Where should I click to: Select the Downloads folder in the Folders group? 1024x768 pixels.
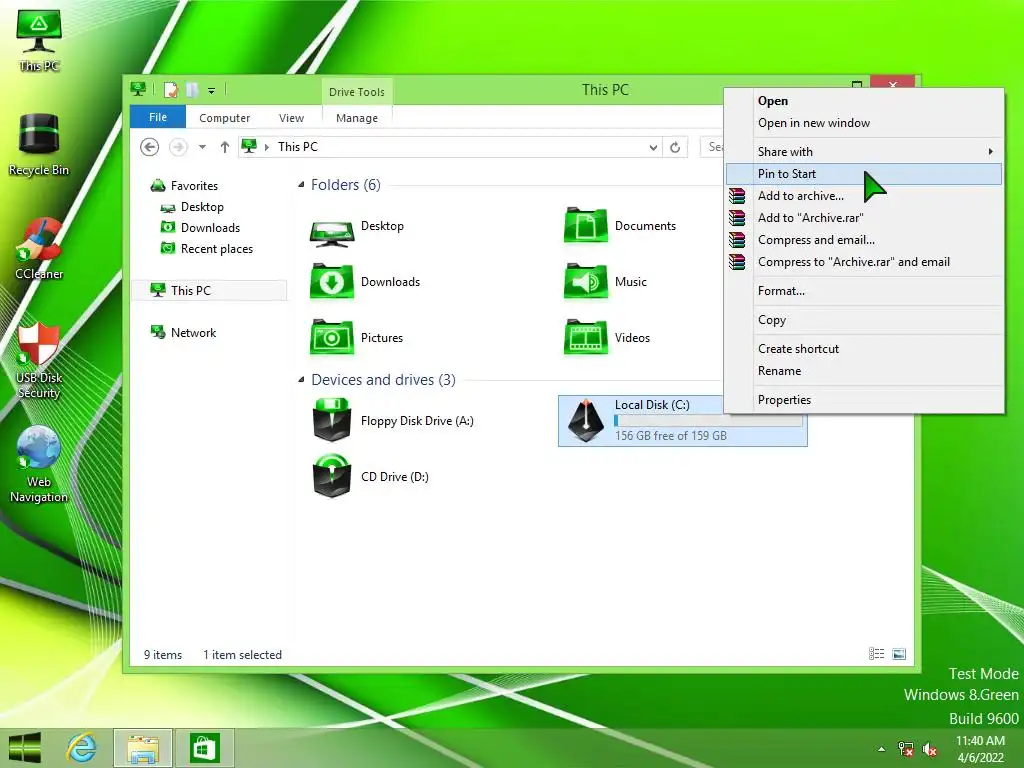366,282
